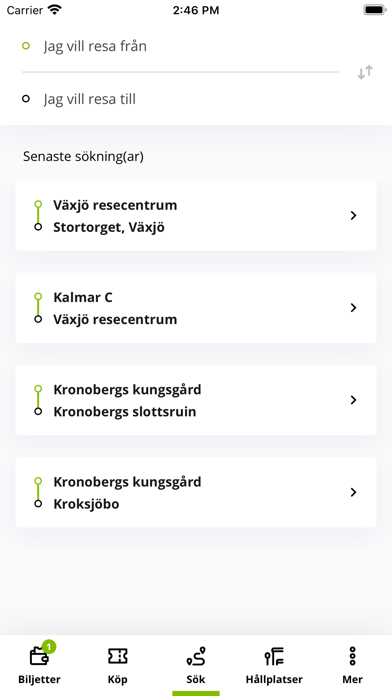Open chevron for Växjö resecentrum to Stortorget

(x=353, y=216)
